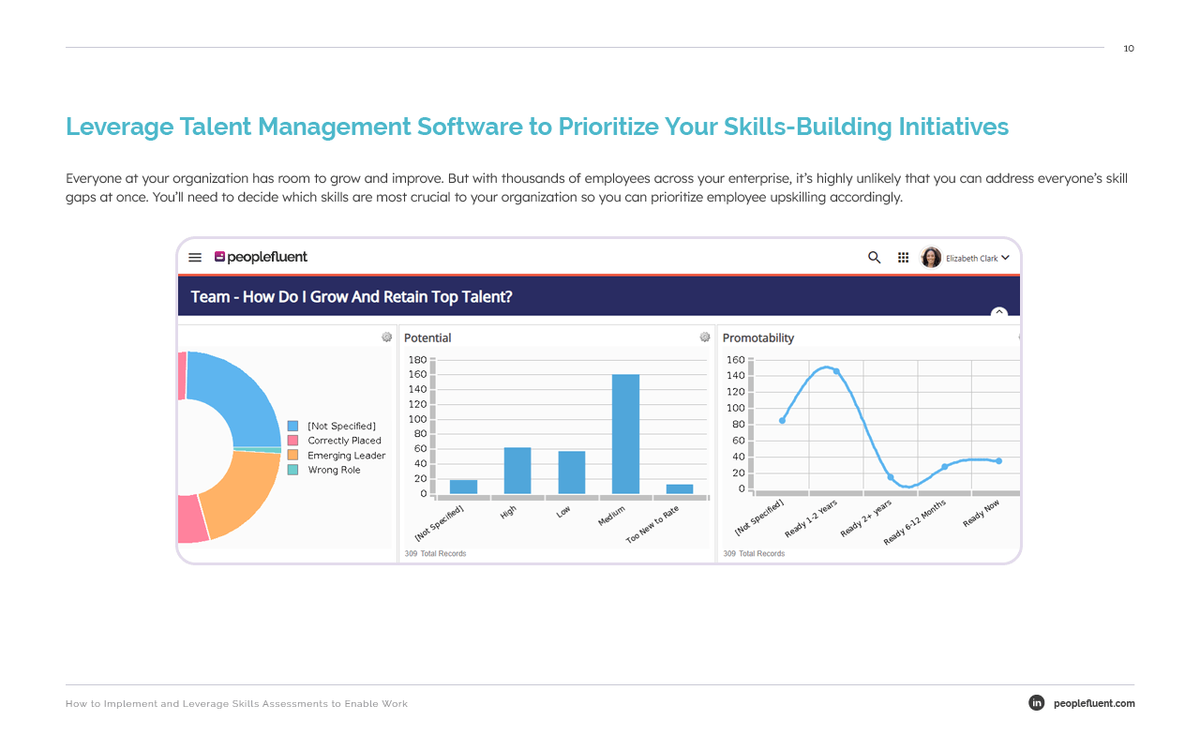Click the LinkedIn icon in the footer
Viewport: 1200px width, 750px height.
(x=1037, y=703)
